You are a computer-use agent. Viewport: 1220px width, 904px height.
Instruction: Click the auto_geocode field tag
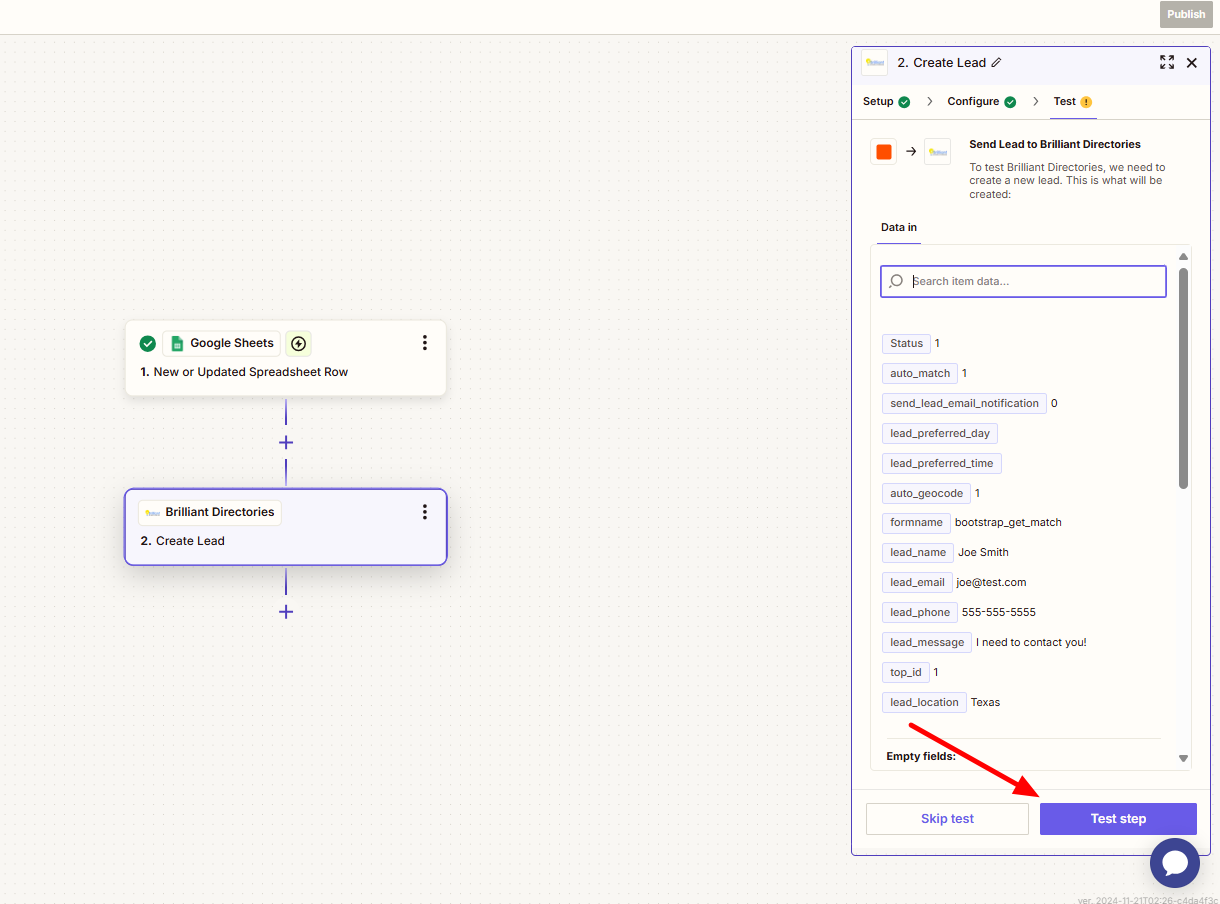(x=926, y=493)
